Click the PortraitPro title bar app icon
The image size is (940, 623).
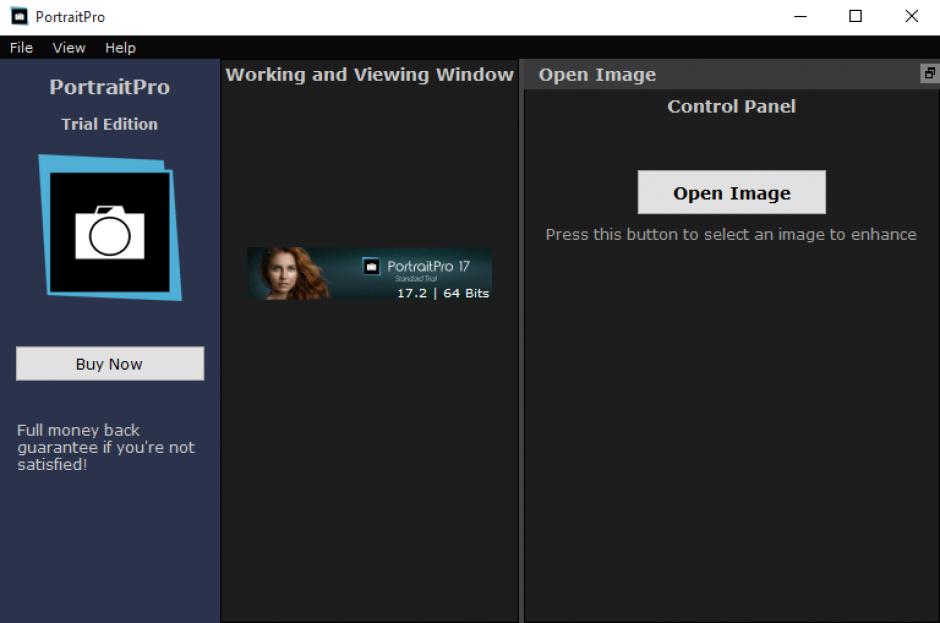20,16
